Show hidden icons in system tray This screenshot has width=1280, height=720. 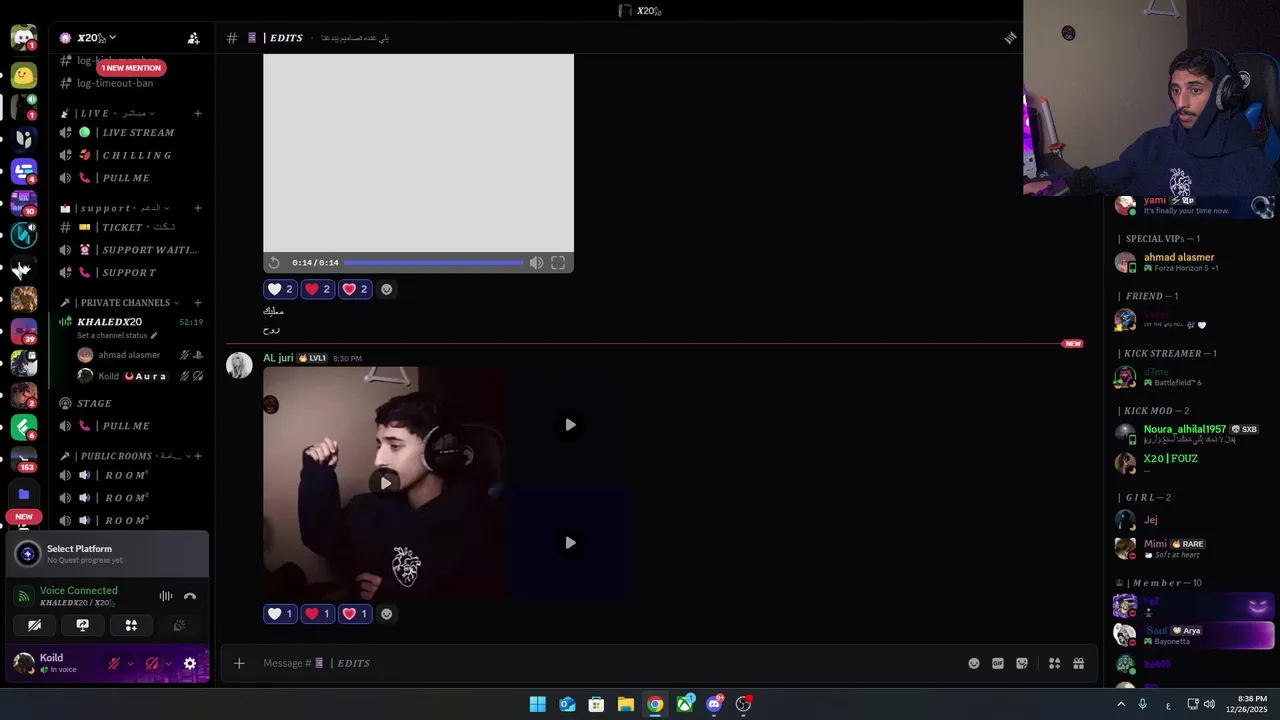1121,704
